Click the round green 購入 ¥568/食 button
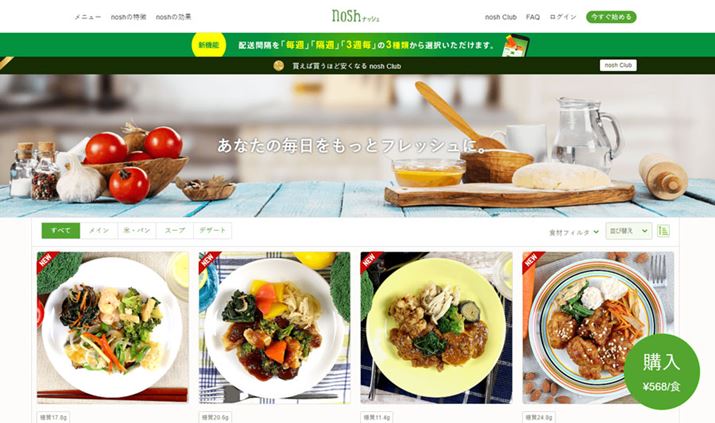 [x=662, y=371]
